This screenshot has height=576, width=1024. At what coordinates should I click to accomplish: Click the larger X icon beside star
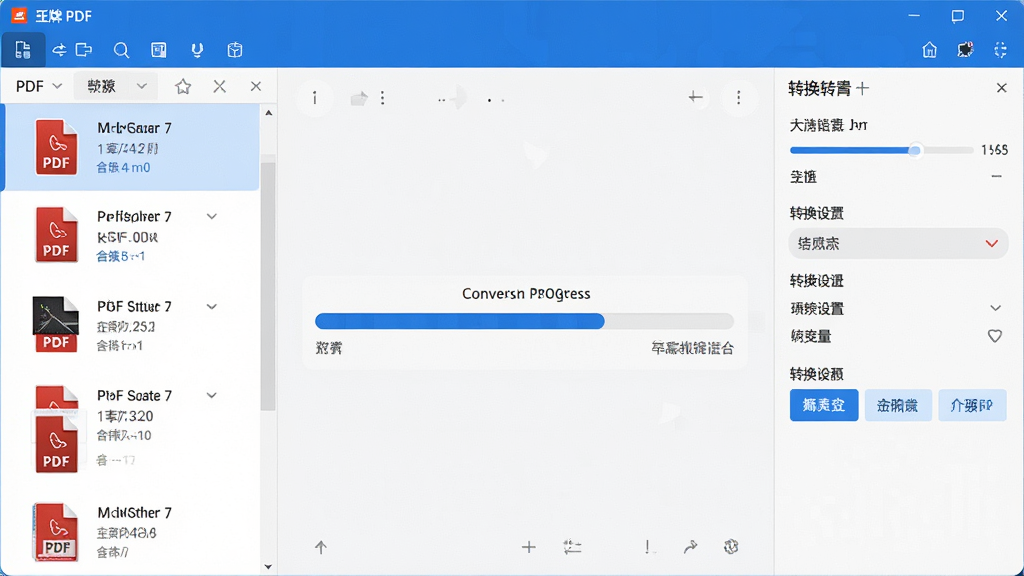(x=219, y=86)
